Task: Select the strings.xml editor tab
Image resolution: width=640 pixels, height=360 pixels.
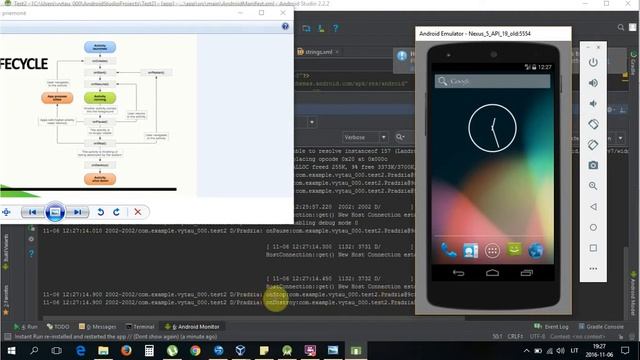Action: [x=318, y=52]
